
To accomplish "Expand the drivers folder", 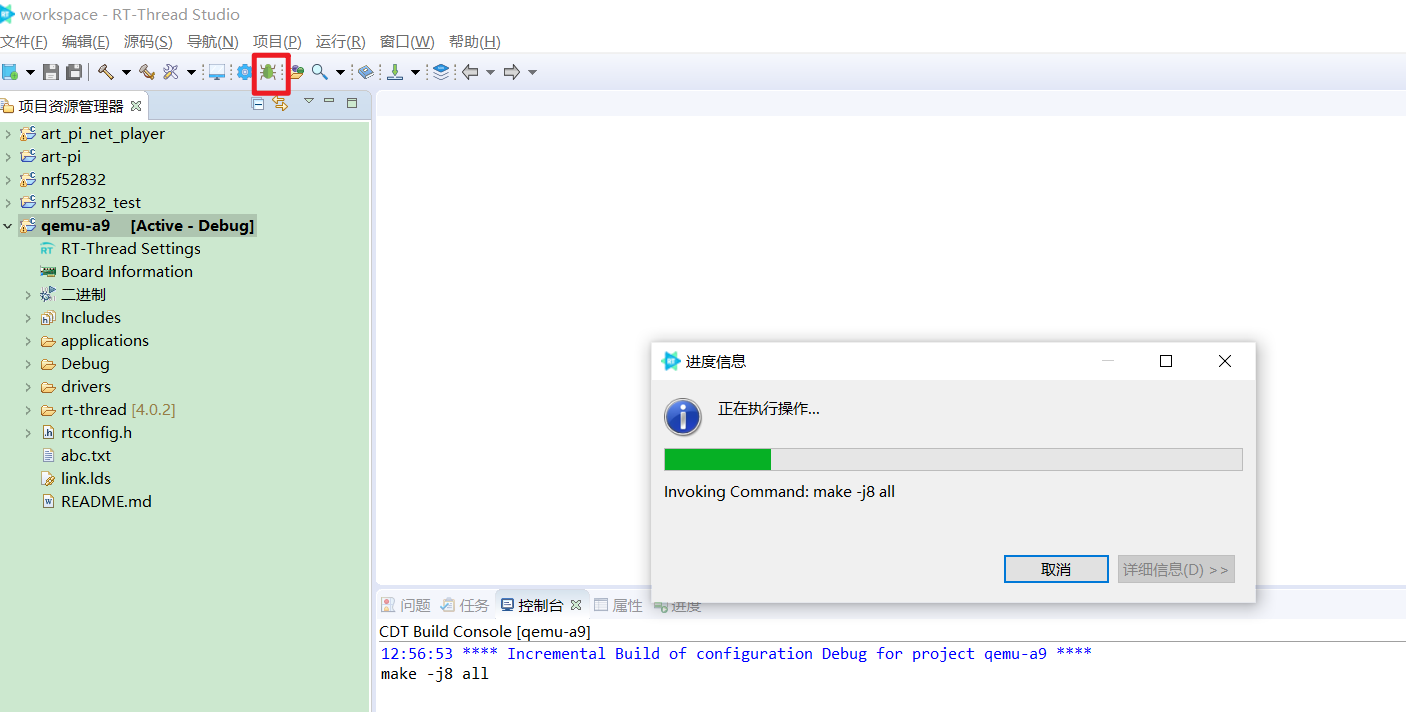I will coord(27,386).
